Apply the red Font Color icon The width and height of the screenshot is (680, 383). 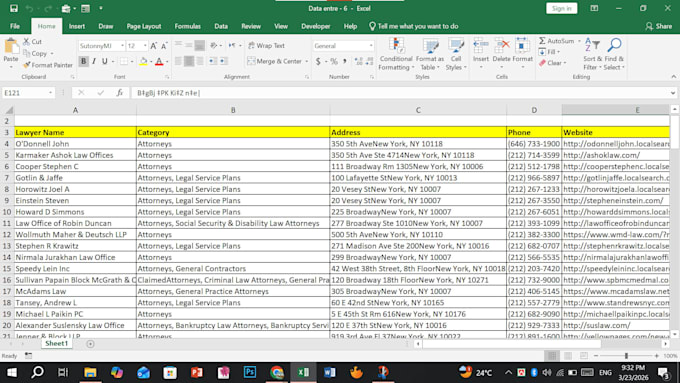tap(159, 62)
